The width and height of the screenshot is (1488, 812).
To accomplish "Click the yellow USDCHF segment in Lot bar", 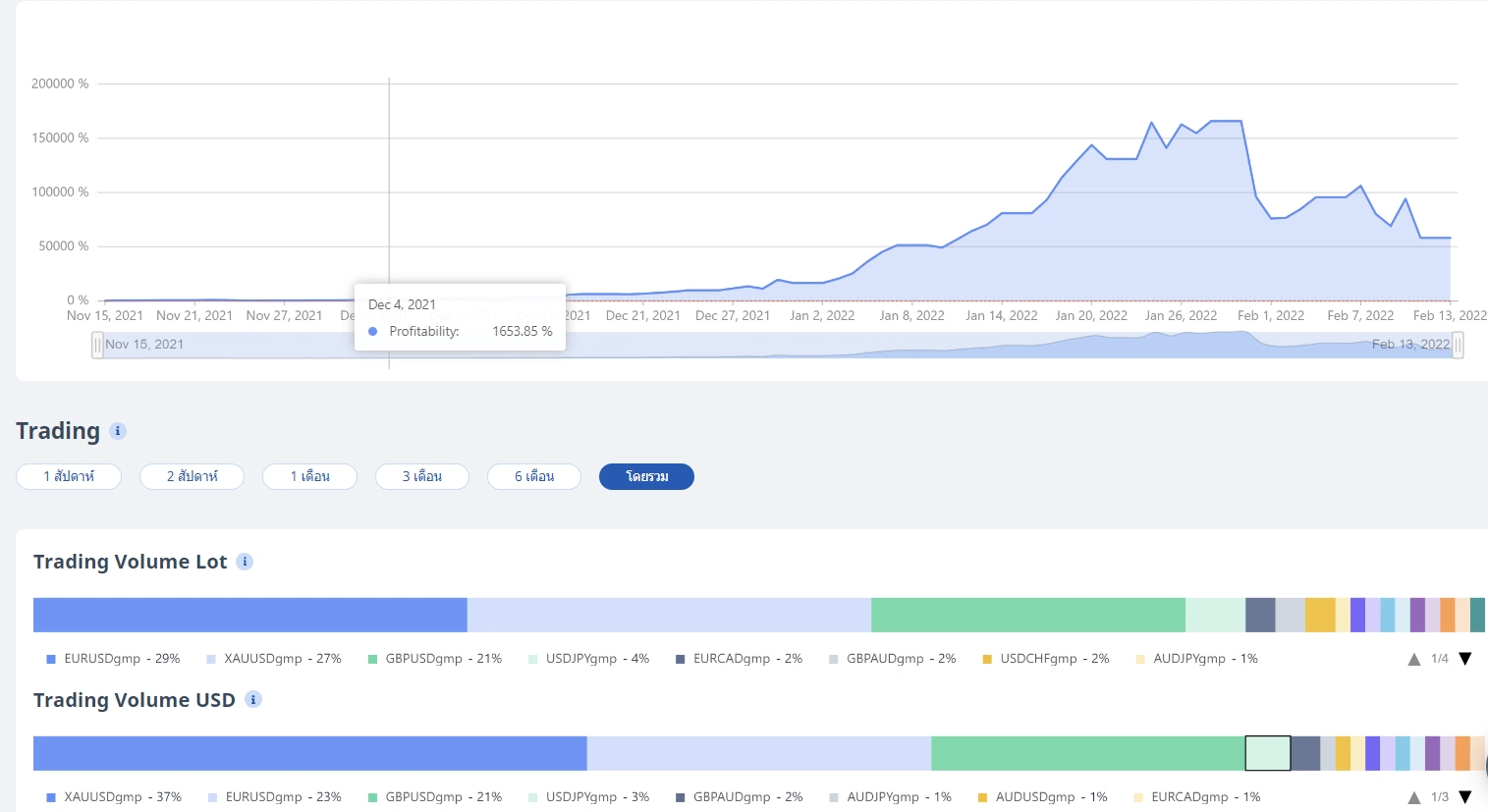I will 1320,615.
